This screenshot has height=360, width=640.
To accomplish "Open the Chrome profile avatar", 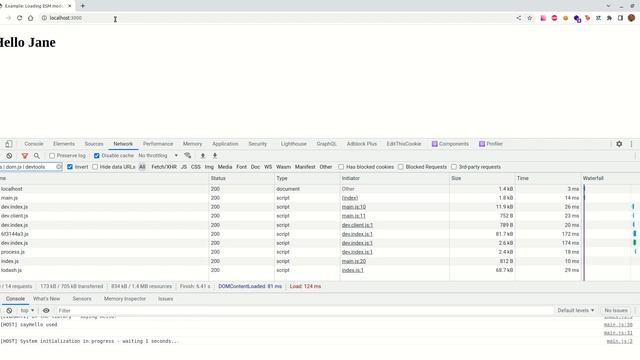I will tap(631, 18).
